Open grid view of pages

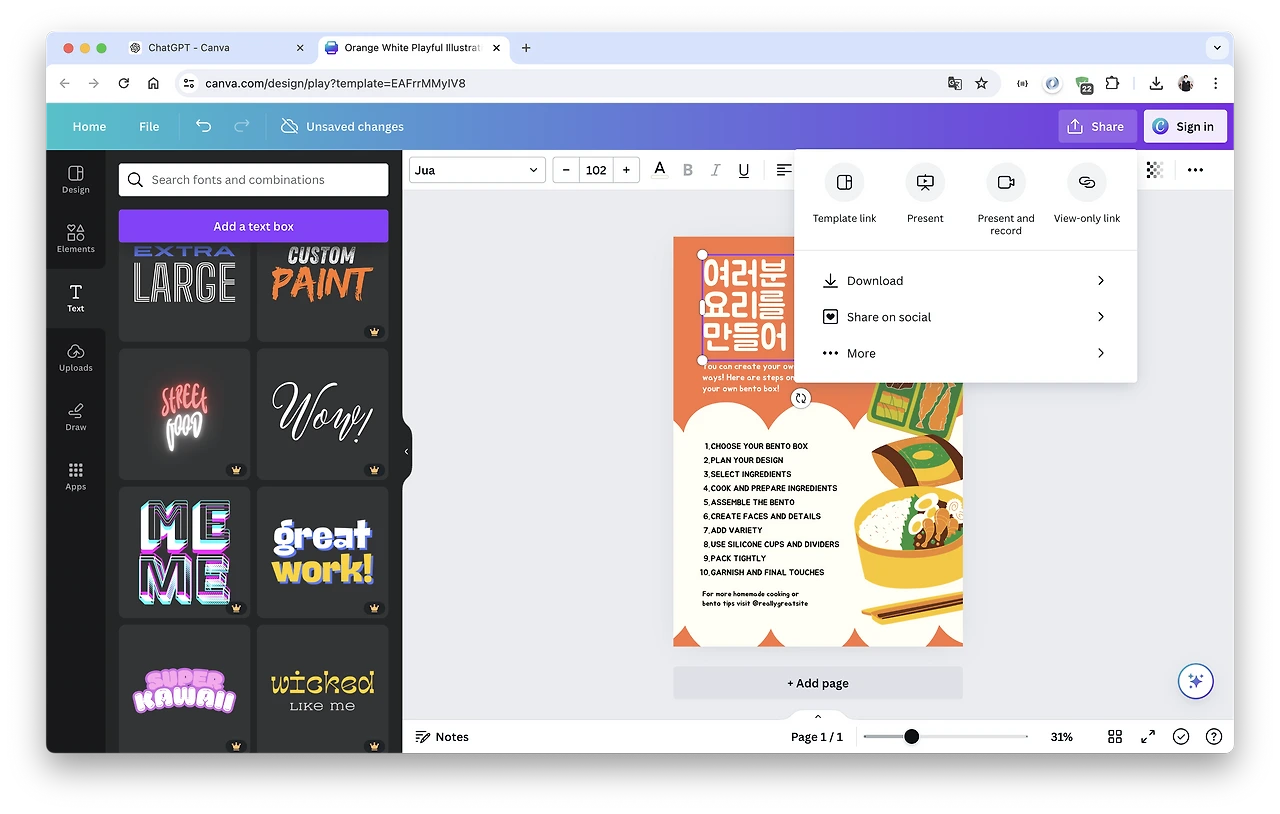1115,737
